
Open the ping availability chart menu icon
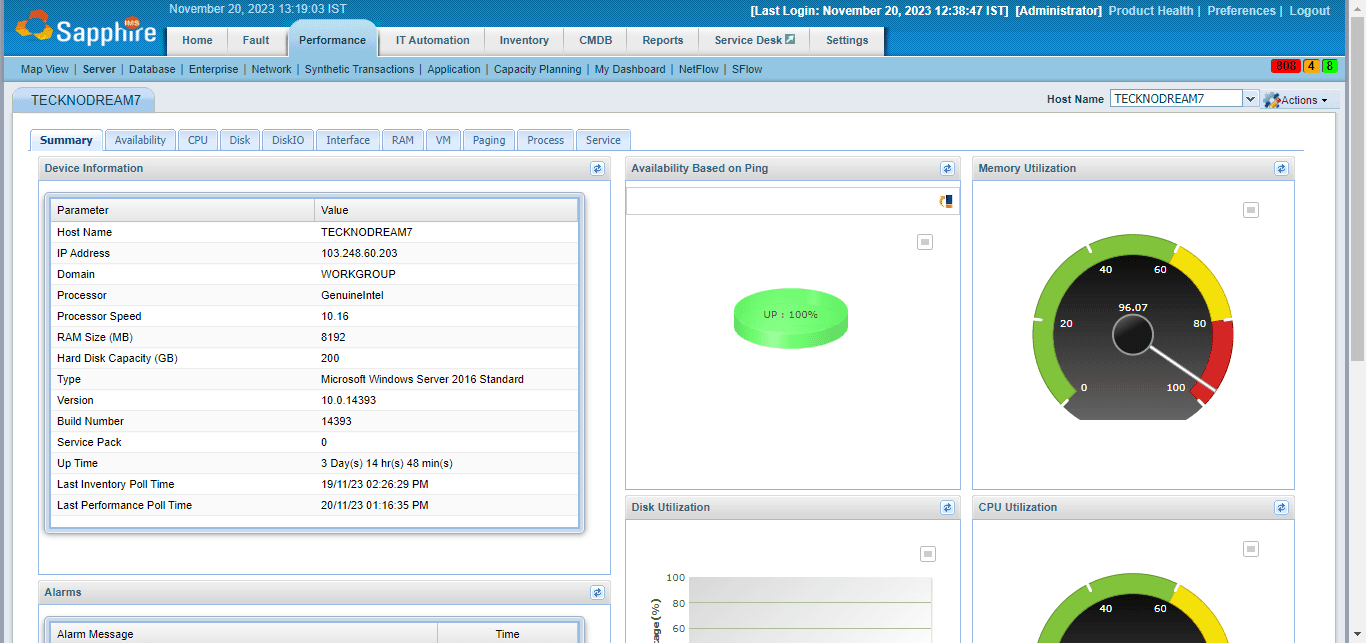pyautogui.click(x=925, y=242)
